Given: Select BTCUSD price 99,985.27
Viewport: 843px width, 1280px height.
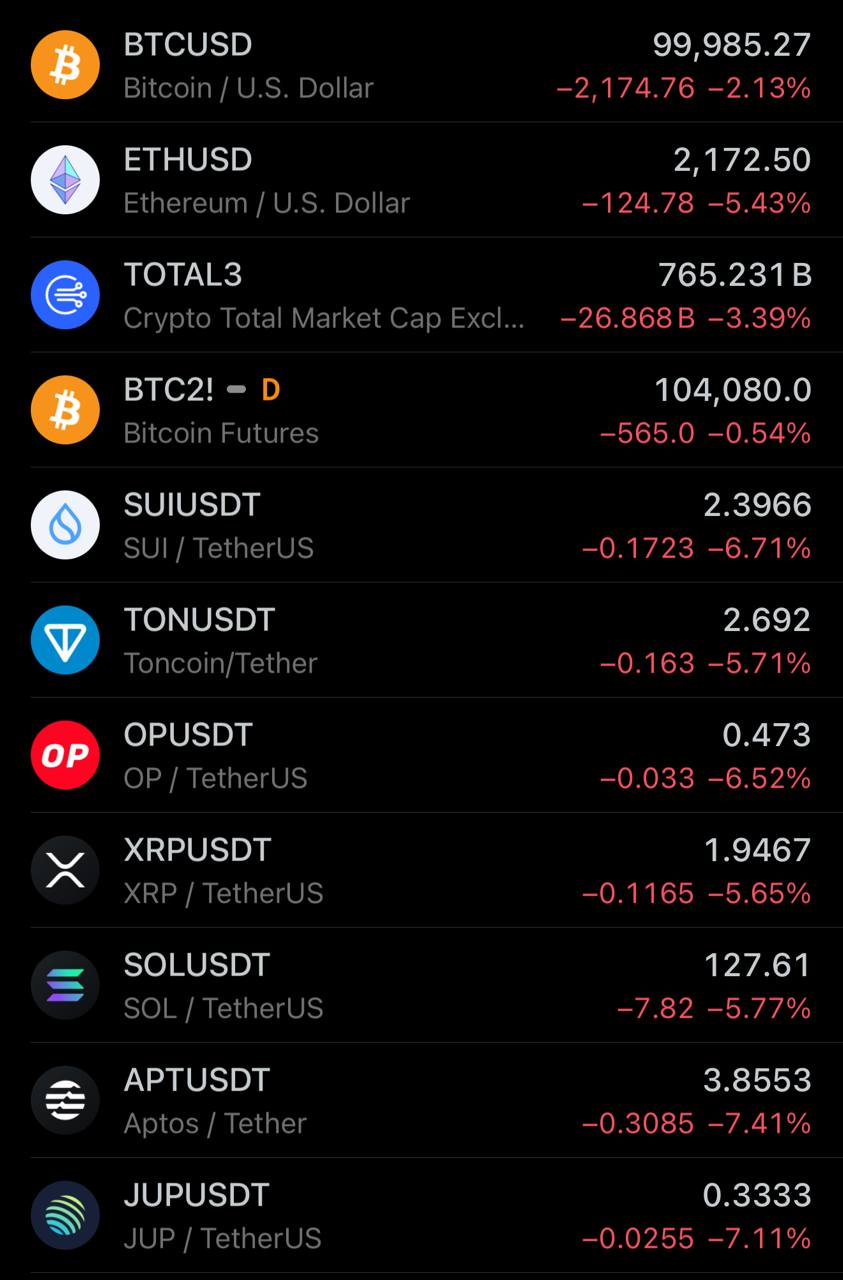Looking at the screenshot, I should coord(732,45).
